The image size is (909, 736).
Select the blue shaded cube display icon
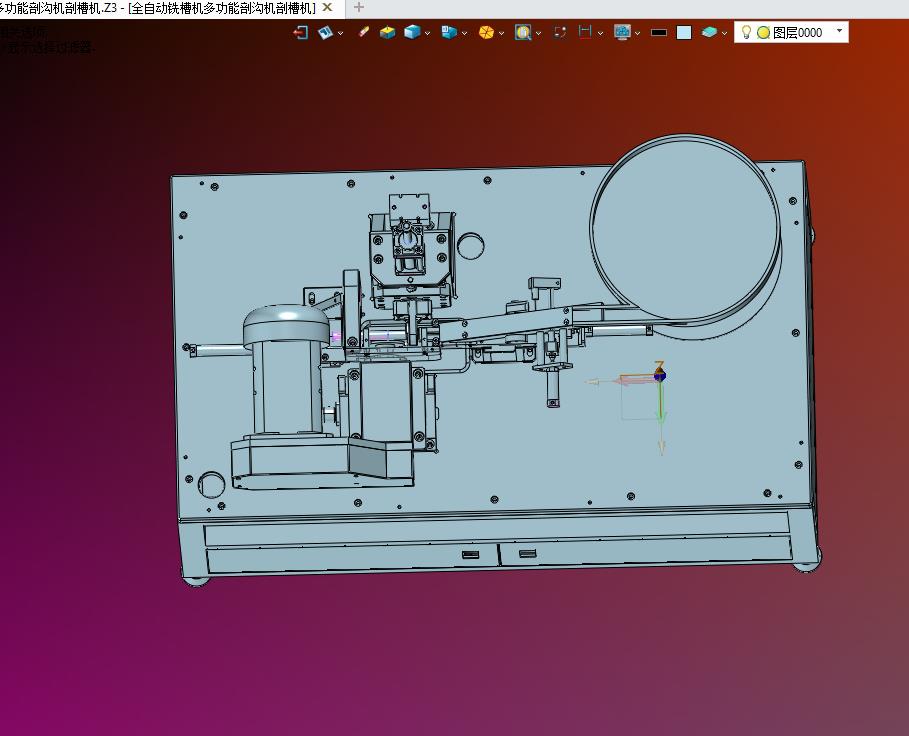pyautogui.click(x=412, y=32)
